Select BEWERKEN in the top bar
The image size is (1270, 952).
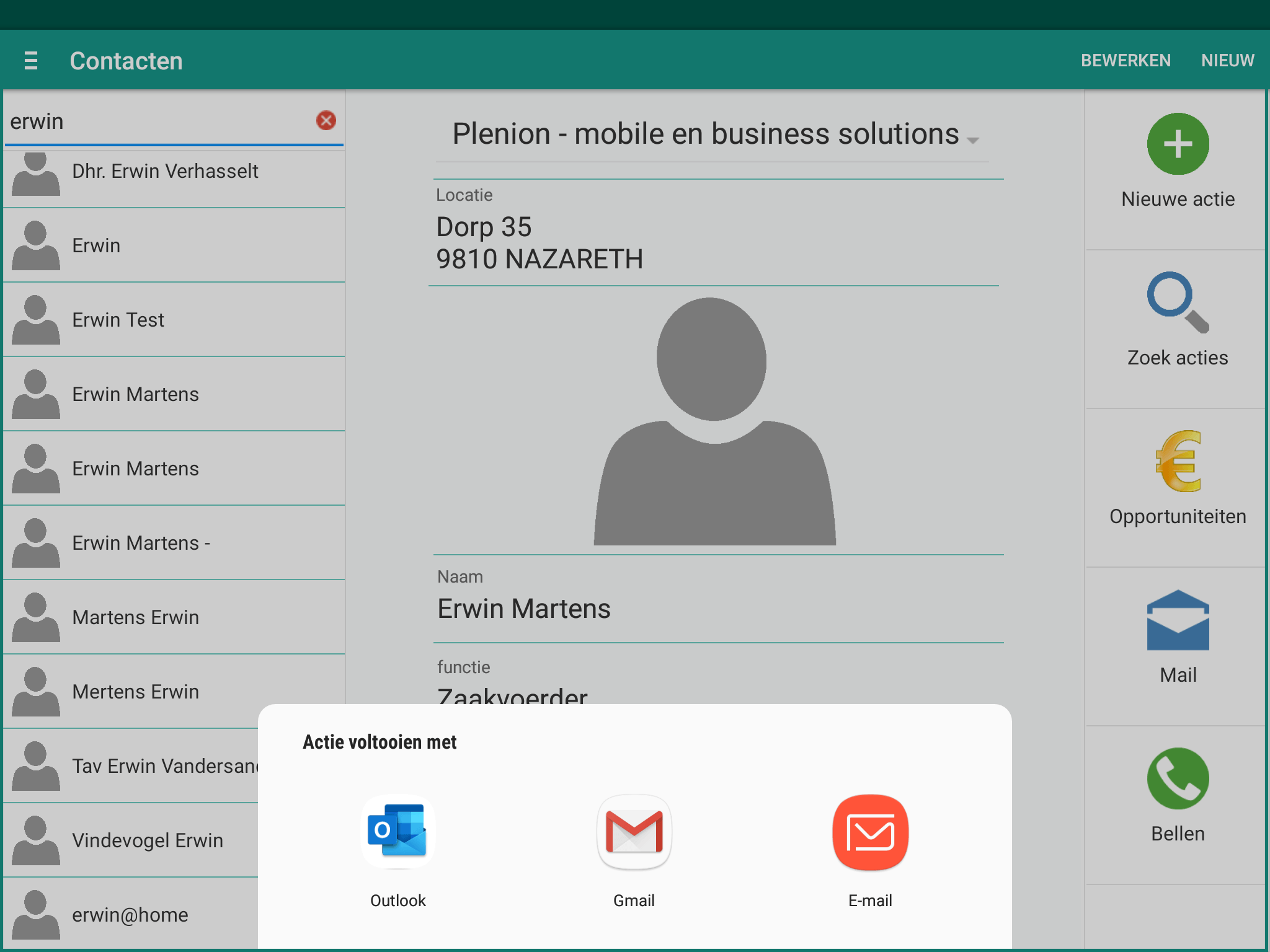1126,60
